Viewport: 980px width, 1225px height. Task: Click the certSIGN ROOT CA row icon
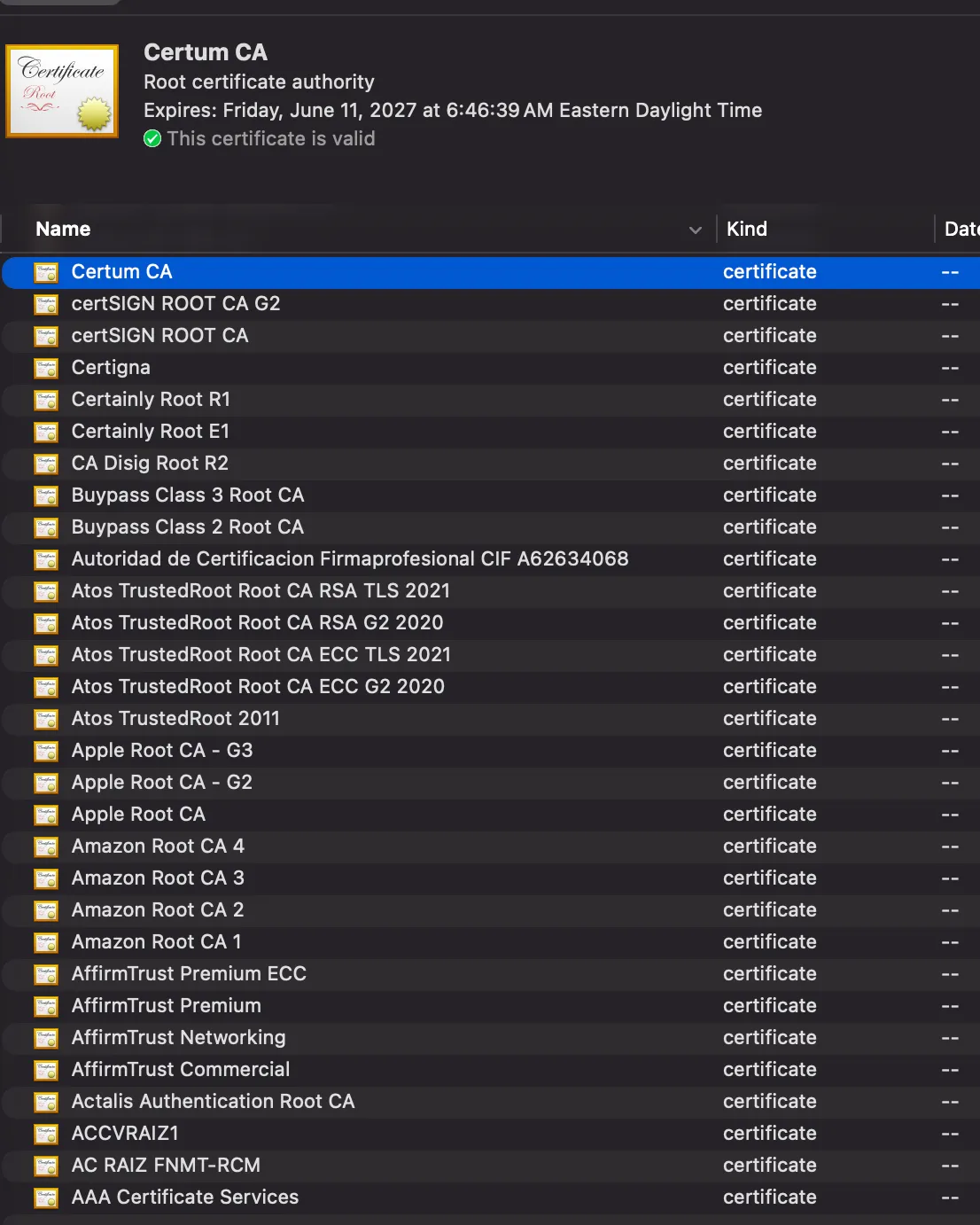pyautogui.click(x=46, y=336)
